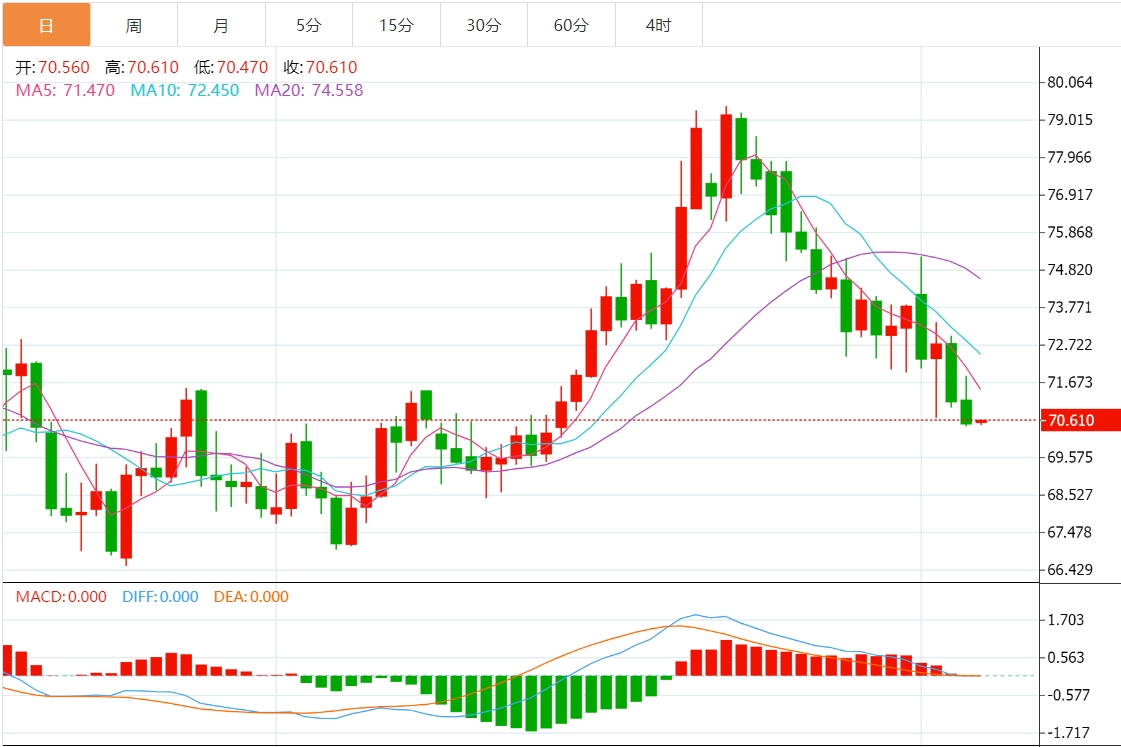Click the 71.673 price axis label
Screen dimensions: 1121x747
coord(1070,382)
